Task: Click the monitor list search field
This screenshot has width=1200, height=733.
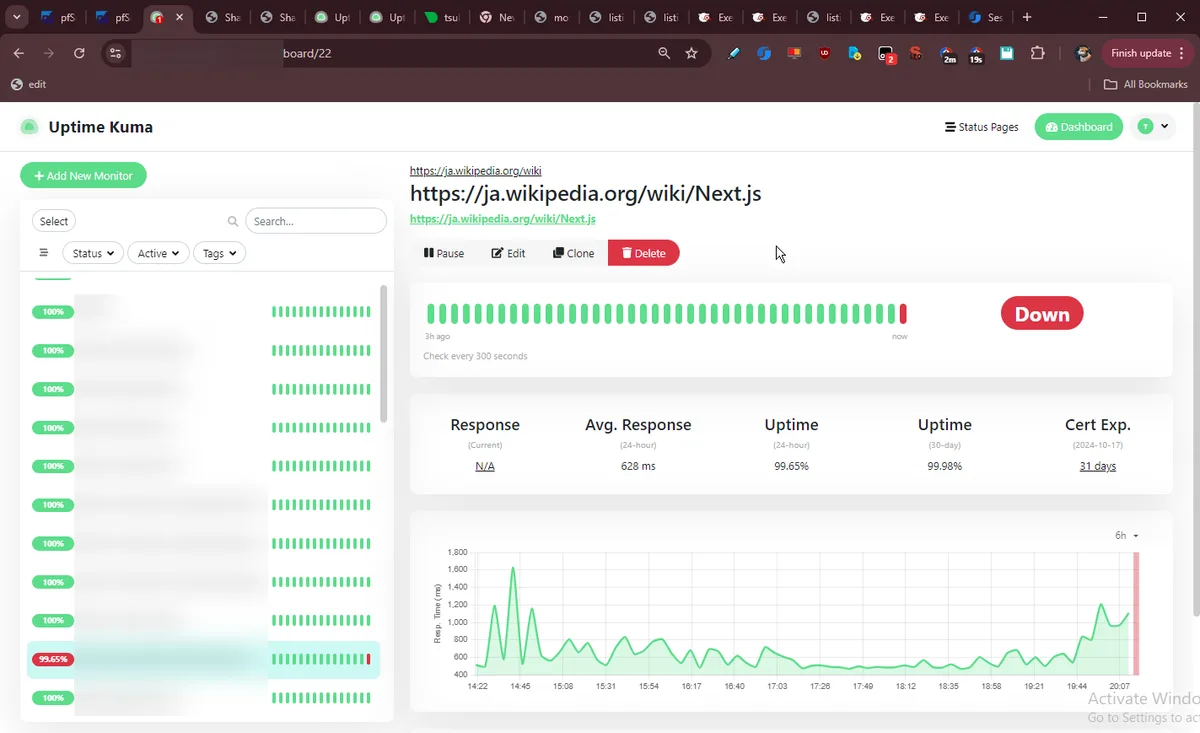Action: [315, 221]
